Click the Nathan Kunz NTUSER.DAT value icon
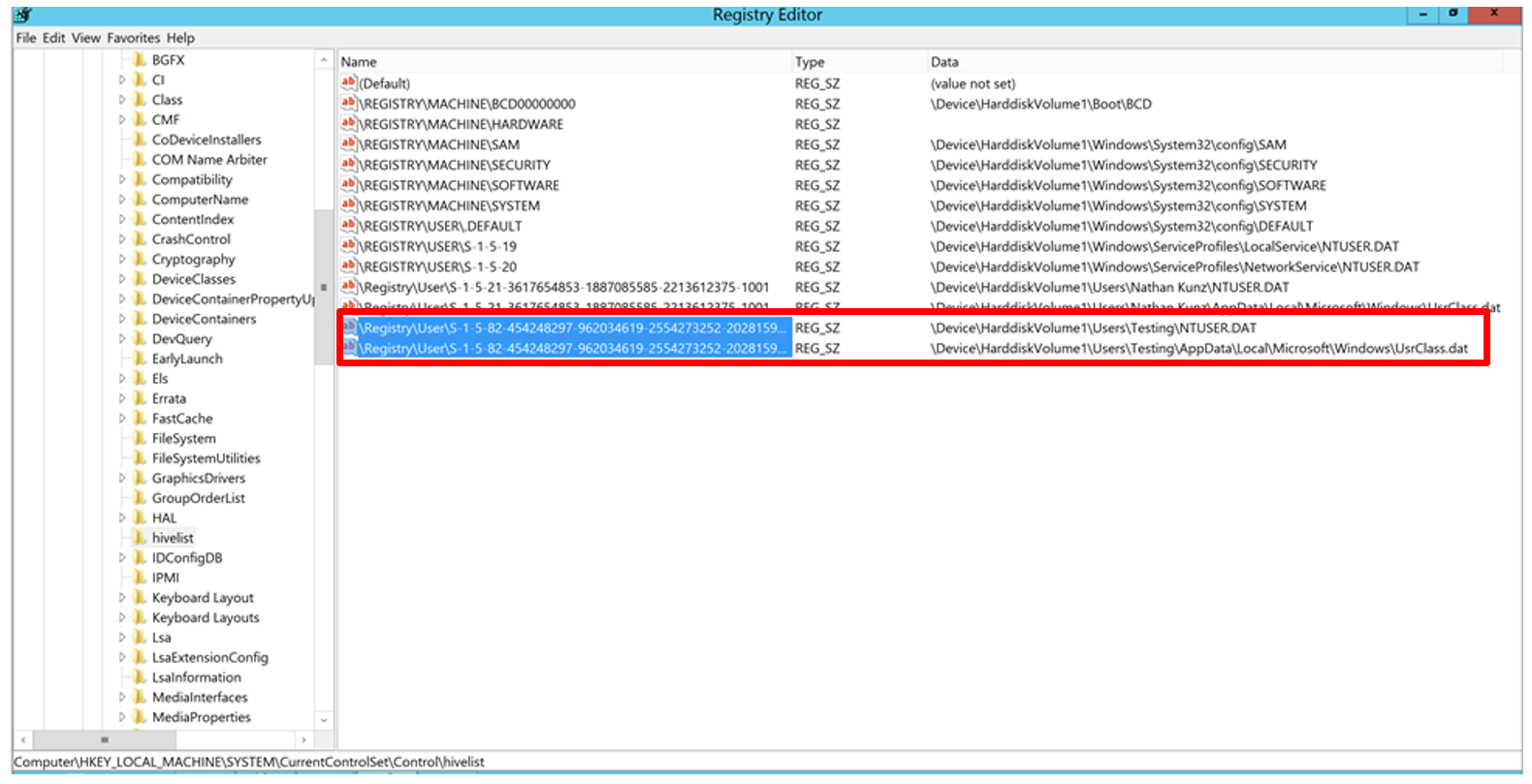Image resolution: width=1532 pixels, height=784 pixels. pyautogui.click(x=349, y=287)
